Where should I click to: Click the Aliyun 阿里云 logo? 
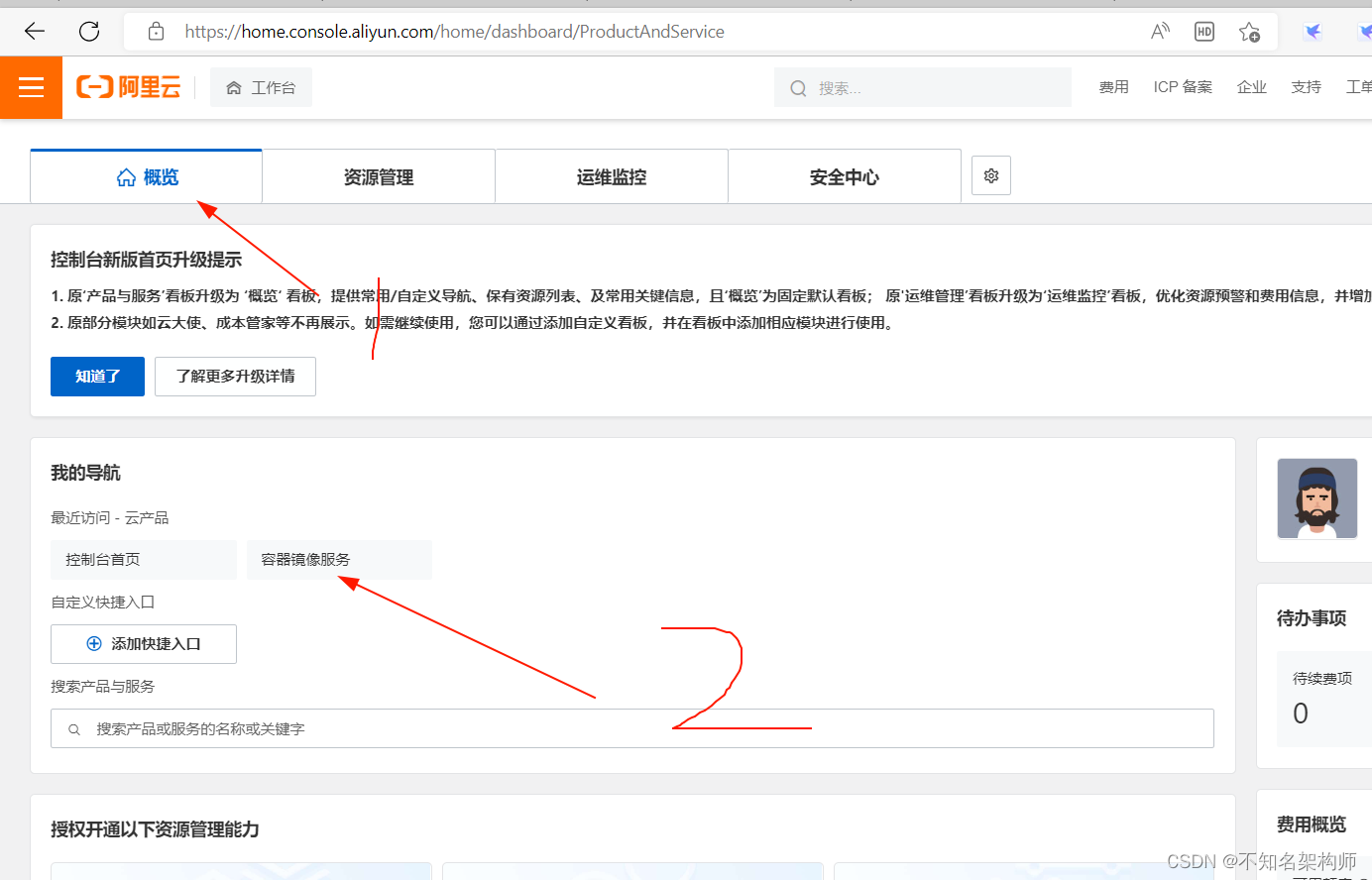pyautogui.click(x=129, y=87)
